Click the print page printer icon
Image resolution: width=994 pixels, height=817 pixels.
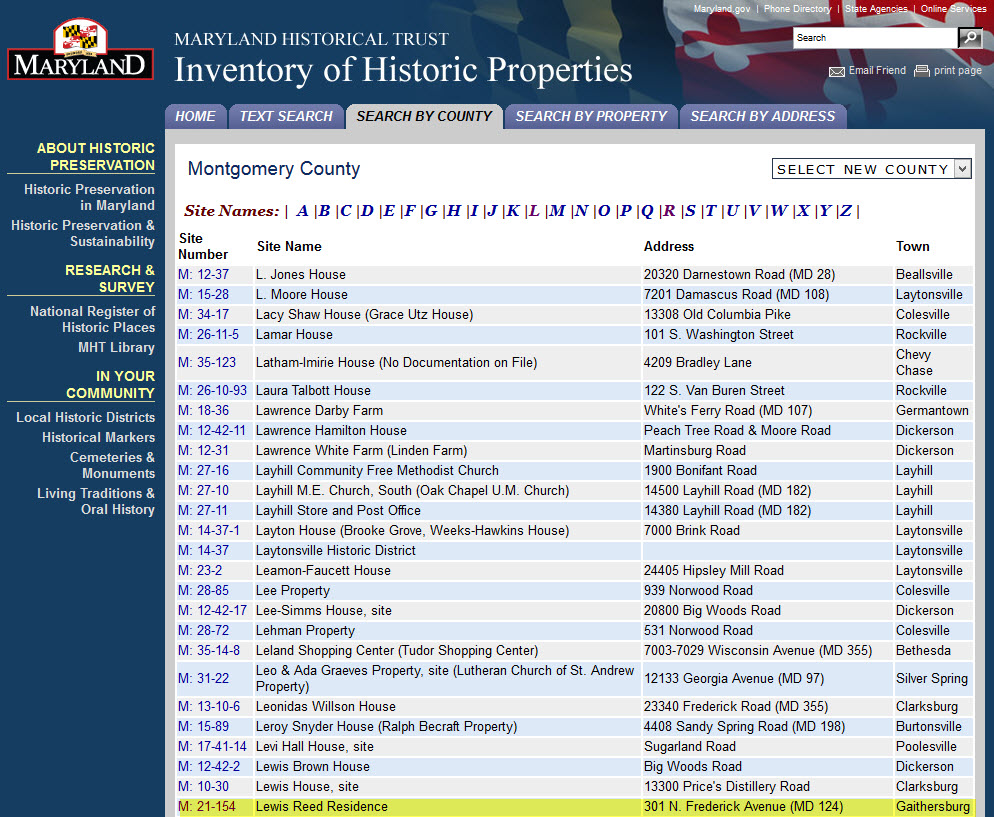[x=922, y=71]
